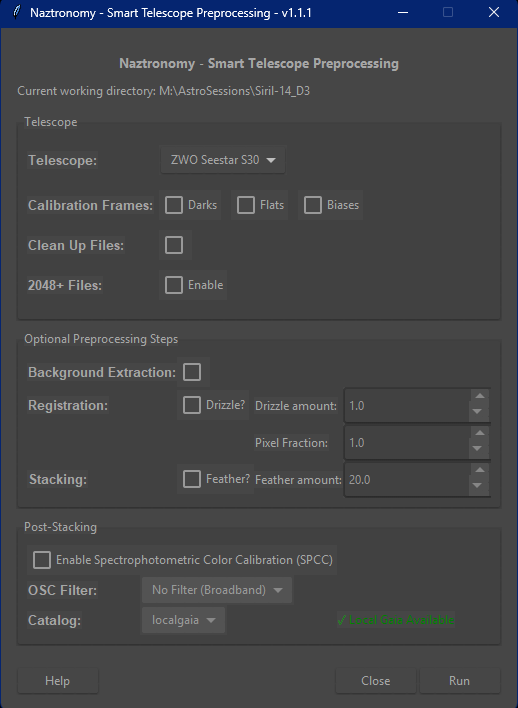This screenshot has width=518, height=708.
Task: Increase Pixel Fraction with up arrow
Action: 480,433
